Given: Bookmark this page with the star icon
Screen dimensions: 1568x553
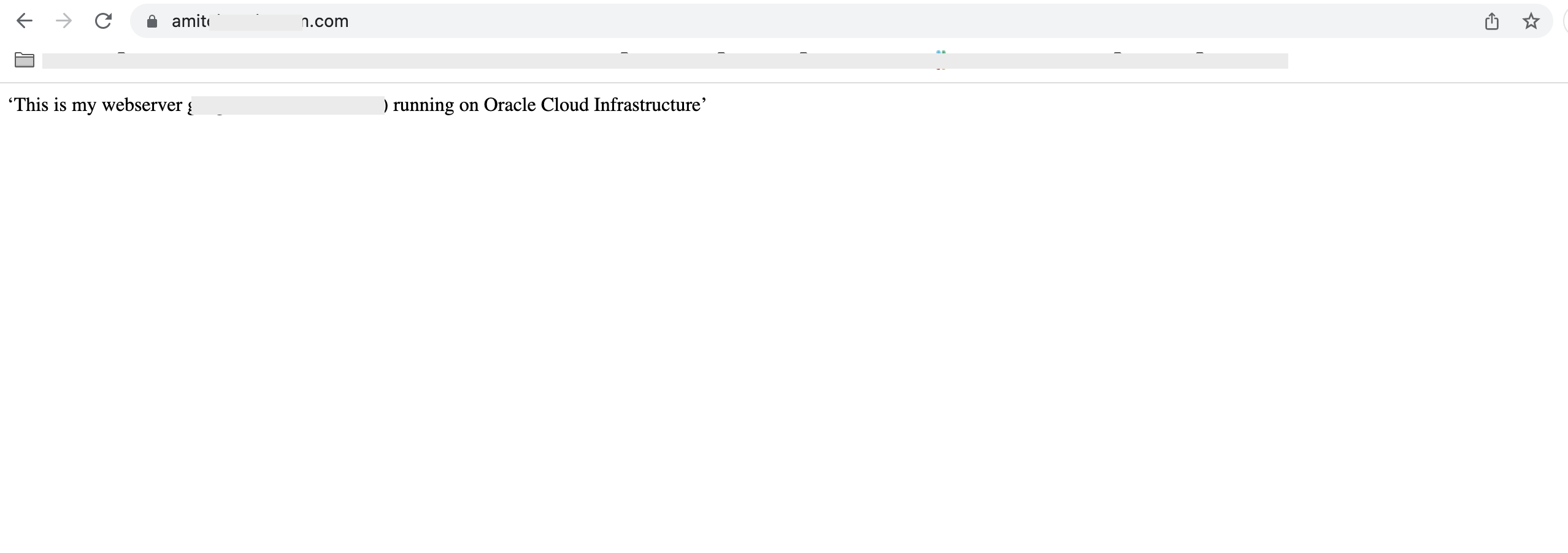Looking at the screenshot, I should click(1531, 21).
